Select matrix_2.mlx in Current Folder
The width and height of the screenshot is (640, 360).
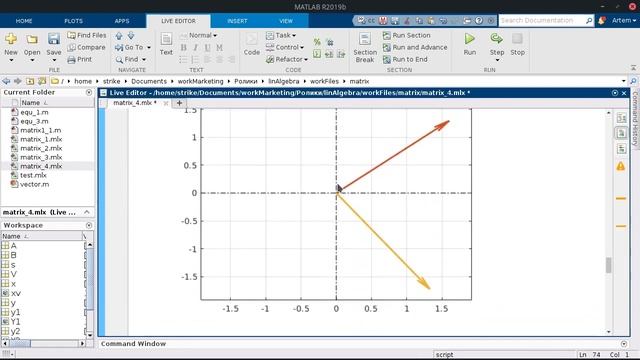[x=41, y=148]
